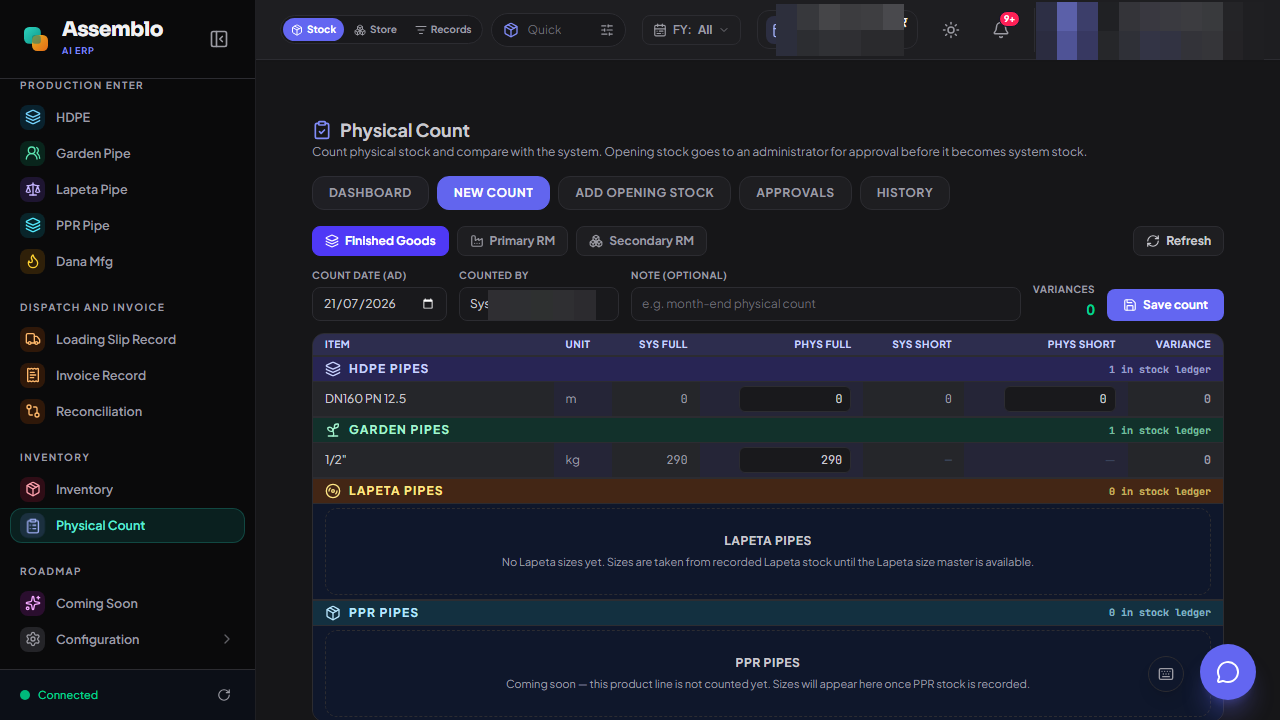The width and height of the screenshot is (1280, 720).
Task: Collapse the sidebar panel icon
Action: pos(219,39)
